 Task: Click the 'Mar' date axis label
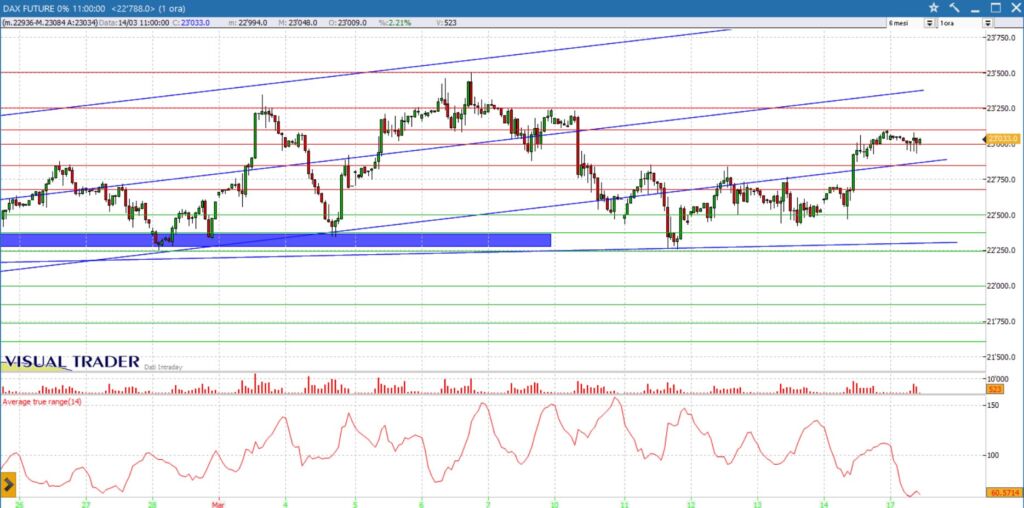click(x=218, y=505)
